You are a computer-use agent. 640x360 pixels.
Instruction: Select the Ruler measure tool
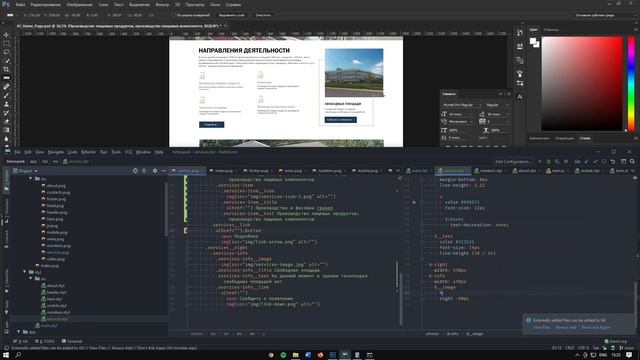point(6,78)
